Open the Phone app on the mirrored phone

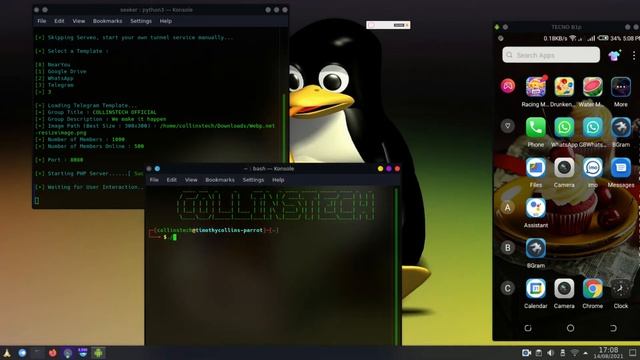click(535, 127)
